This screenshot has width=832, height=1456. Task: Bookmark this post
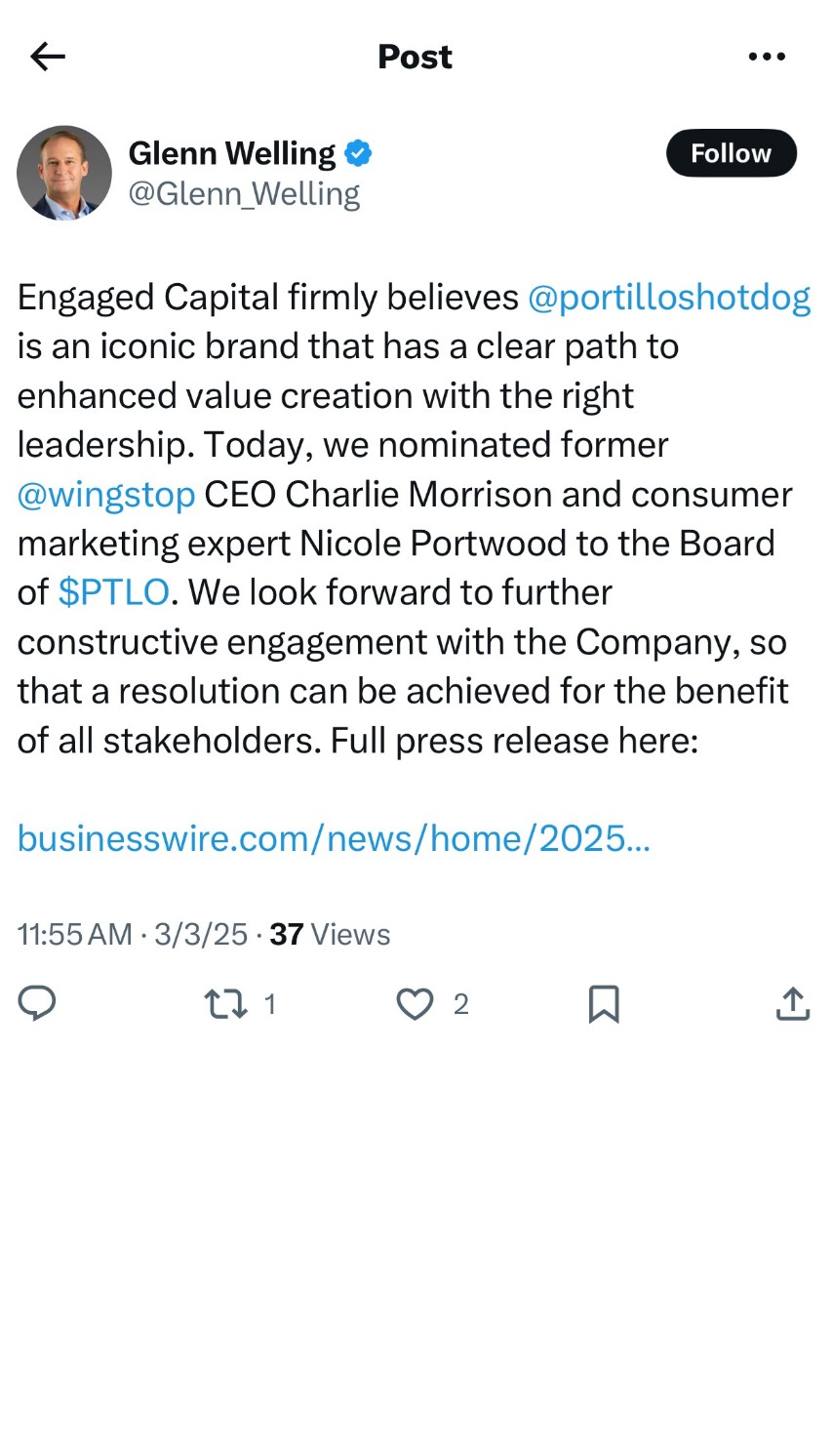pos(604,1003)
